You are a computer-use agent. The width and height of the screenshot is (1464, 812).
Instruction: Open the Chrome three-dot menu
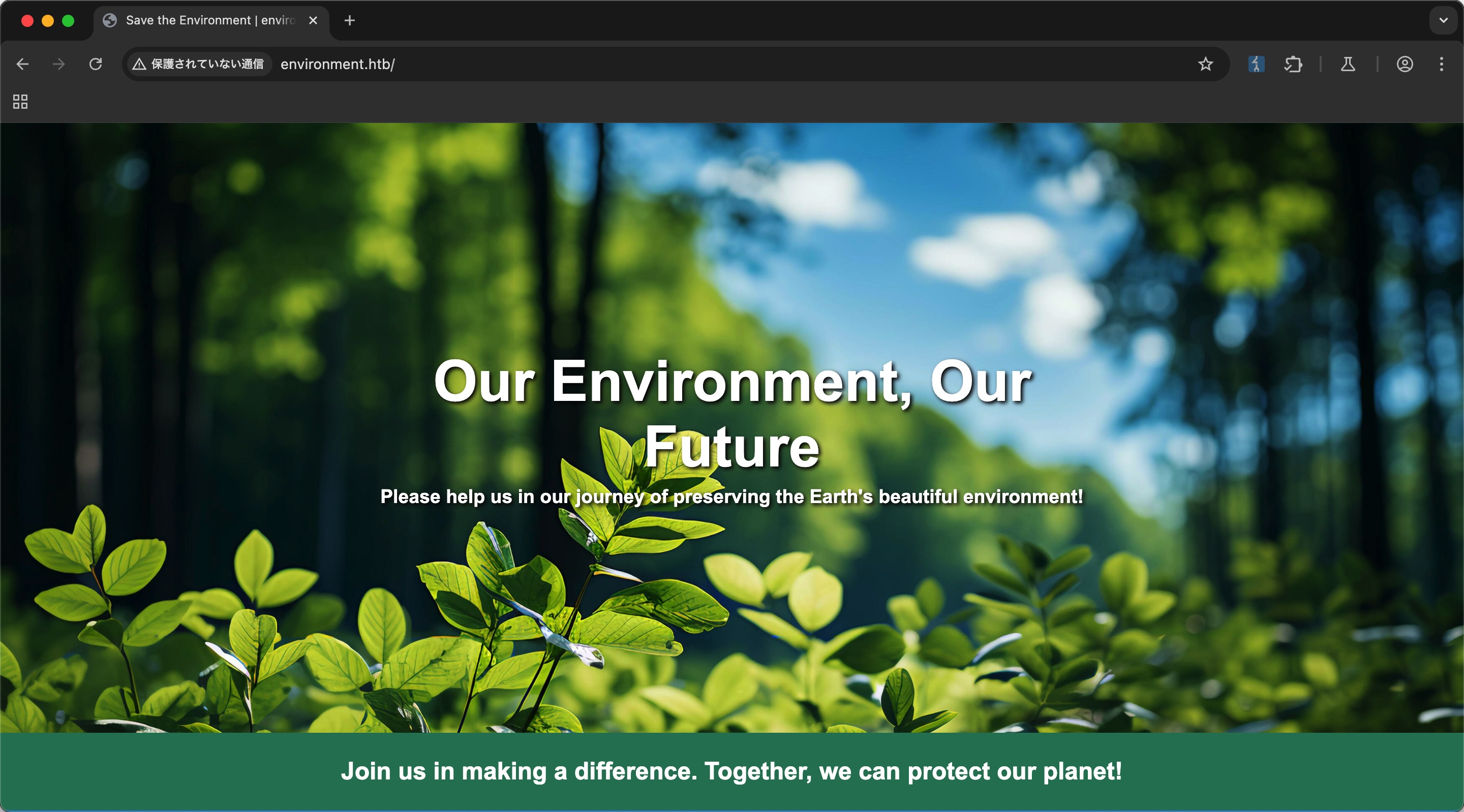click(1441, 64)
